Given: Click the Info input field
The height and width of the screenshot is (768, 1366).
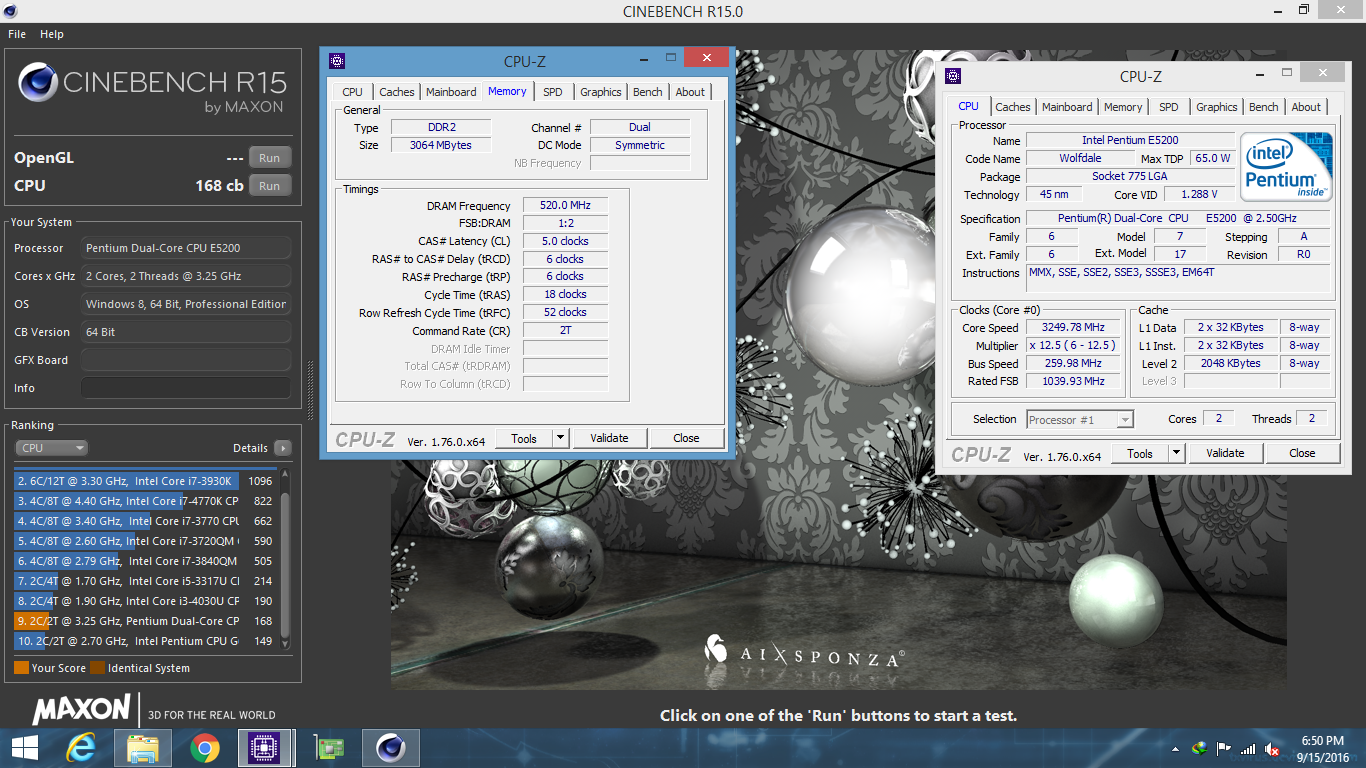Looking at the screenshot, I should (186, 388).
